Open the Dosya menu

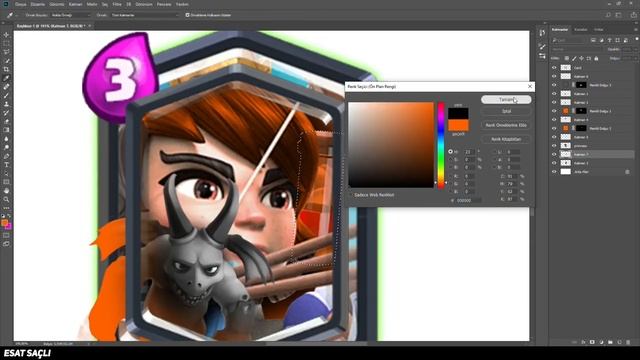(x=20, y=4)
